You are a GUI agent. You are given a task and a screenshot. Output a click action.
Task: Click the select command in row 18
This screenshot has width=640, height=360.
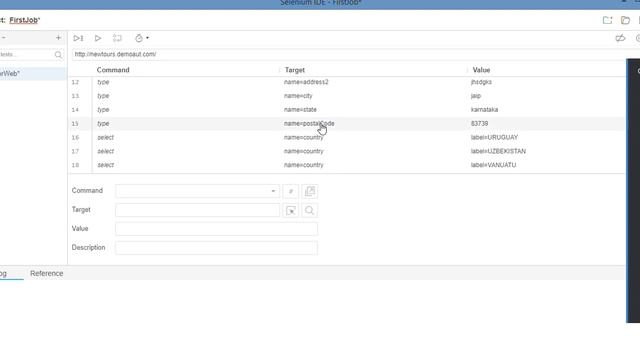(x=106, y=165)
